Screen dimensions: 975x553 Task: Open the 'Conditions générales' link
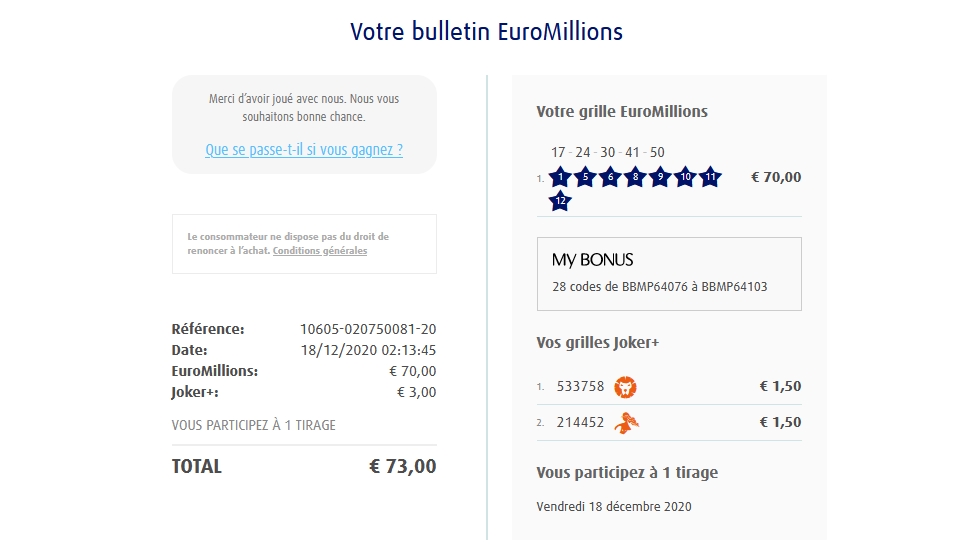(320, 251)
